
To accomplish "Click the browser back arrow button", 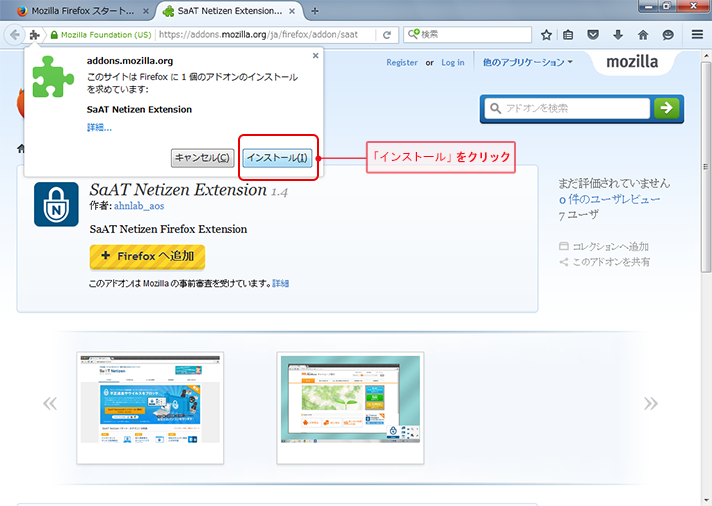I will coord(15,35).
